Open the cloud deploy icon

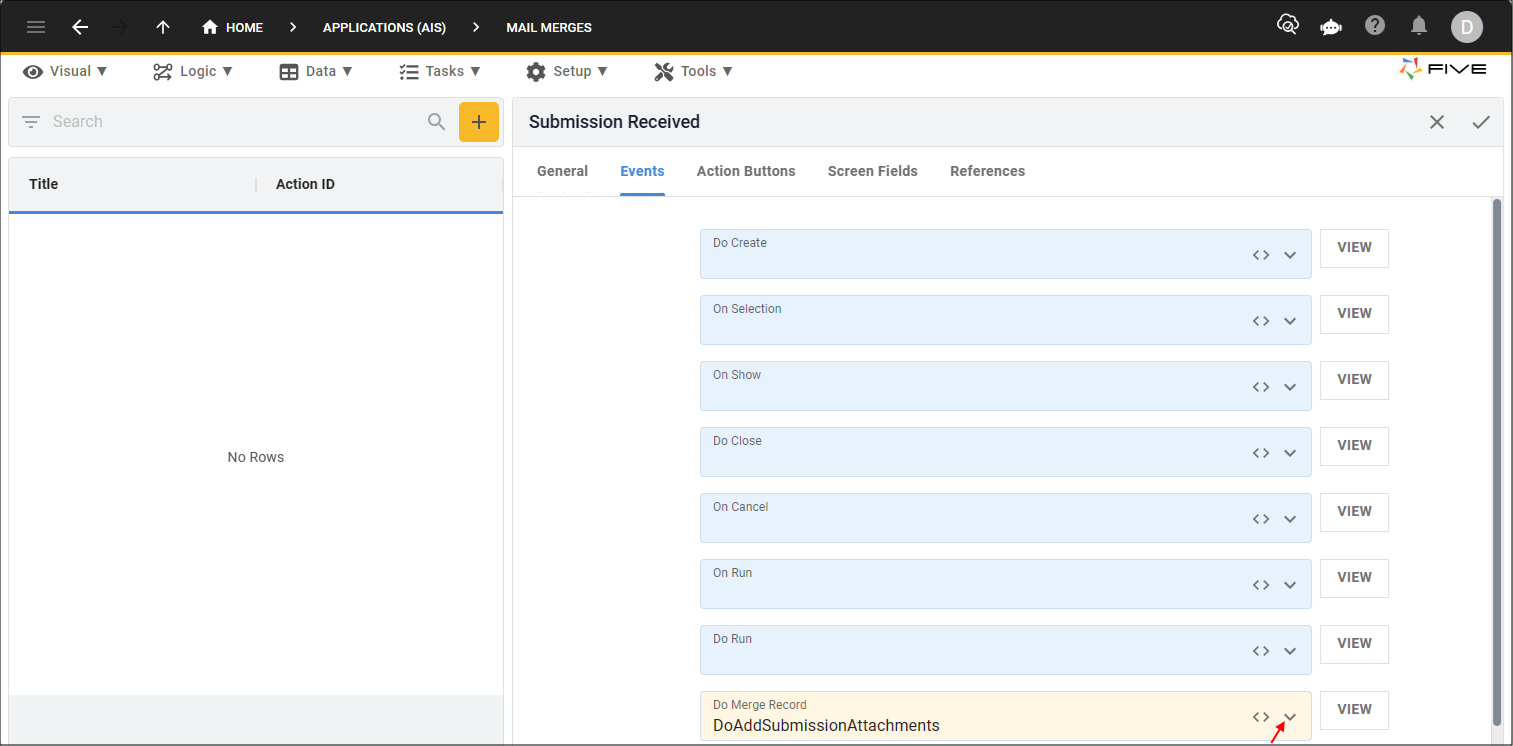click(1287, 26)
